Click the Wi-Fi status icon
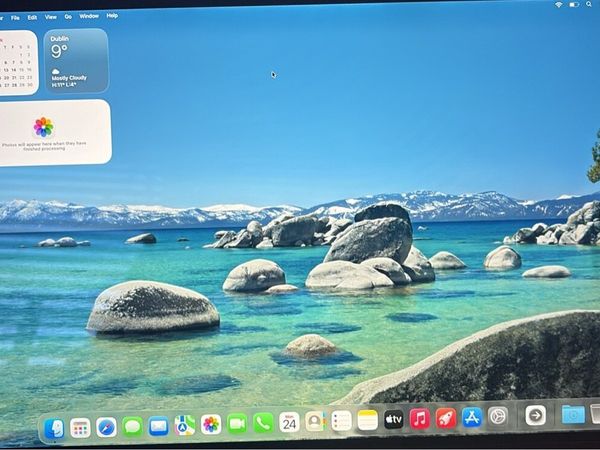The image size is (600, 450). point(558,5)
